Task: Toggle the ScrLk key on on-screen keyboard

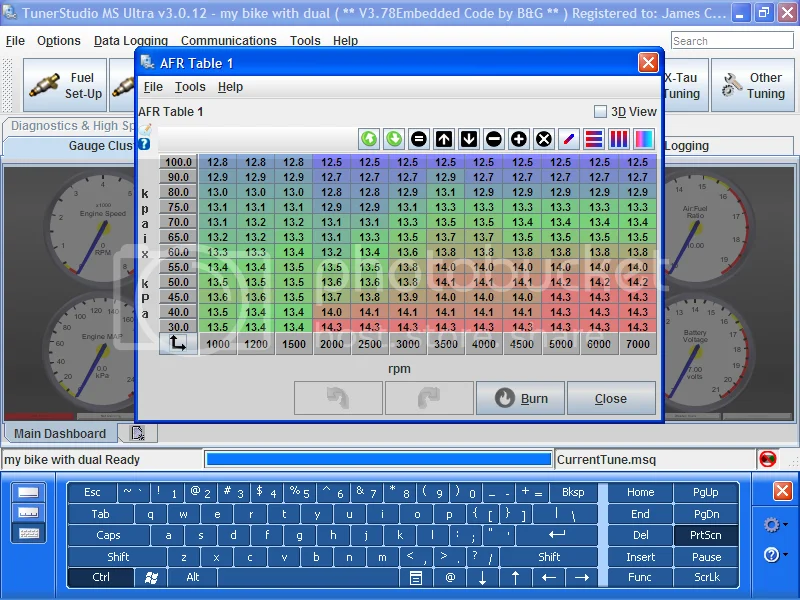Action: click(x=706, y=577)
